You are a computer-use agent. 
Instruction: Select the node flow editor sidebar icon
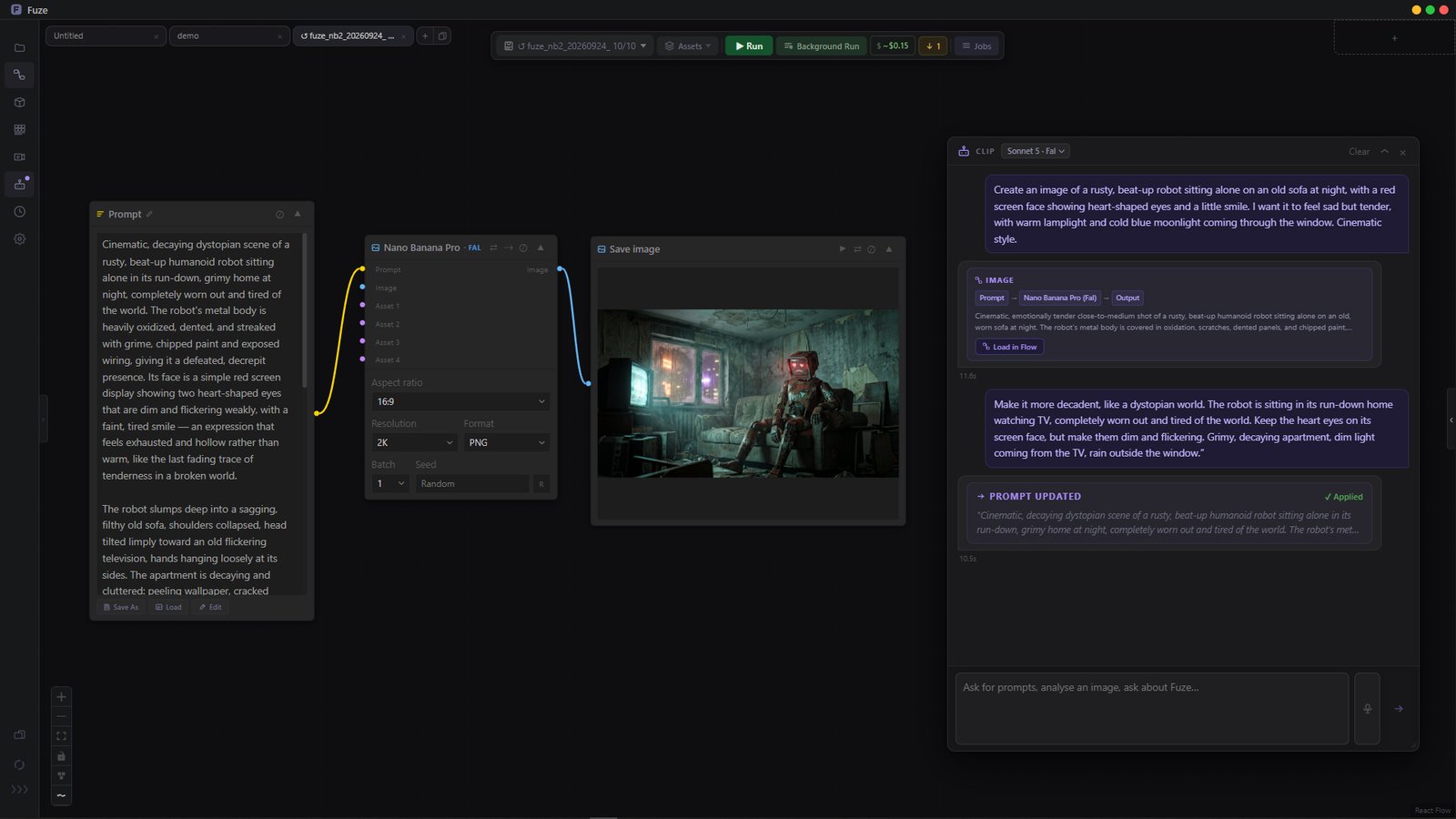click(x=19, y=75)
